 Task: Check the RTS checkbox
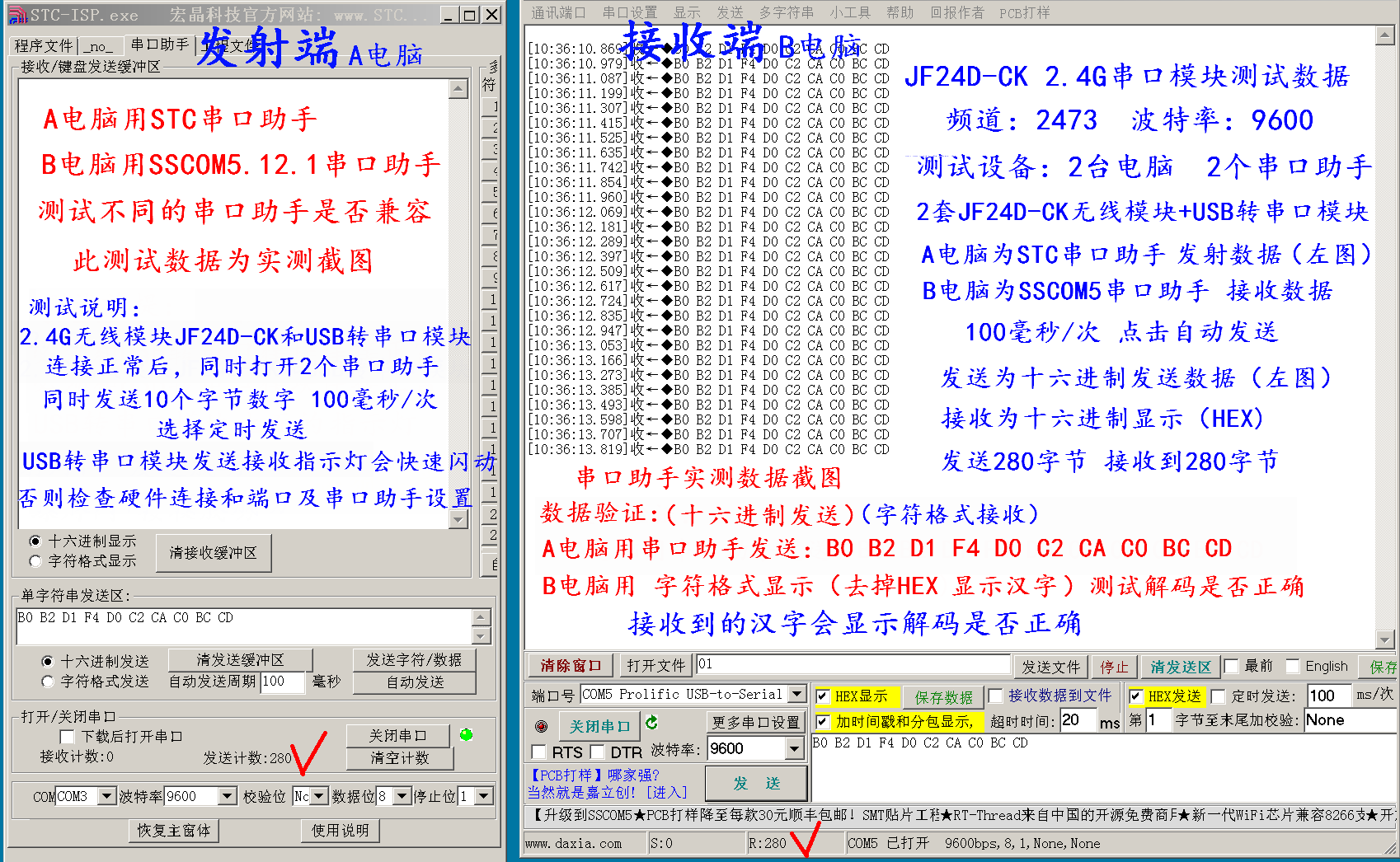pyautogui.click(x=538, y=752)
